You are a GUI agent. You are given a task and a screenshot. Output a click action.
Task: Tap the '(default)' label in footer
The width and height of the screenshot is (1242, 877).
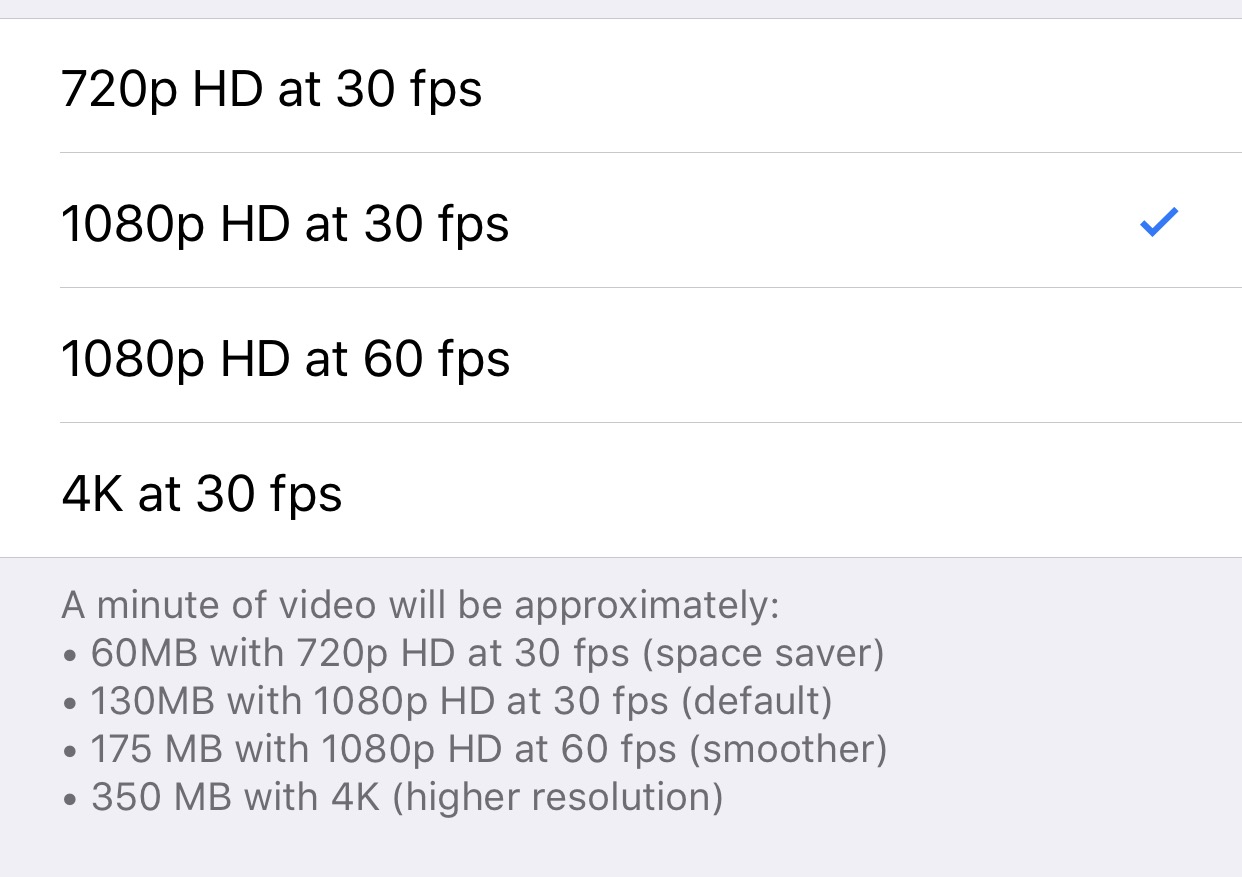click(756, 702)
